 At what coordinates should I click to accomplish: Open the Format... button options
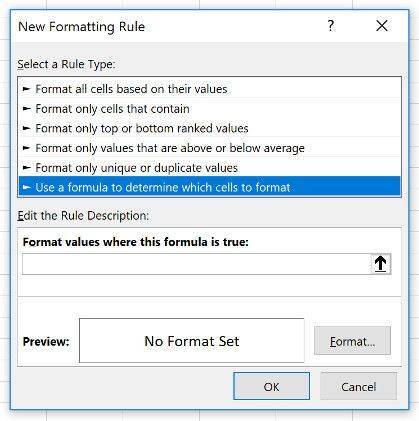tap(352, 341)
